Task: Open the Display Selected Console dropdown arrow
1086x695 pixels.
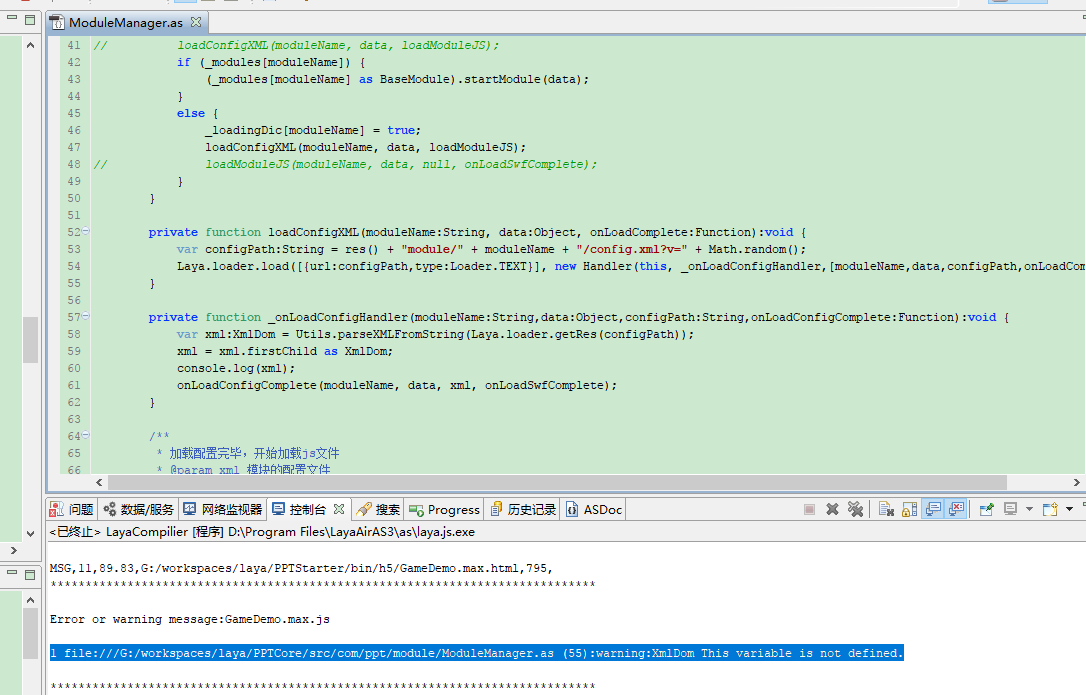Action: coord(1029,509)
